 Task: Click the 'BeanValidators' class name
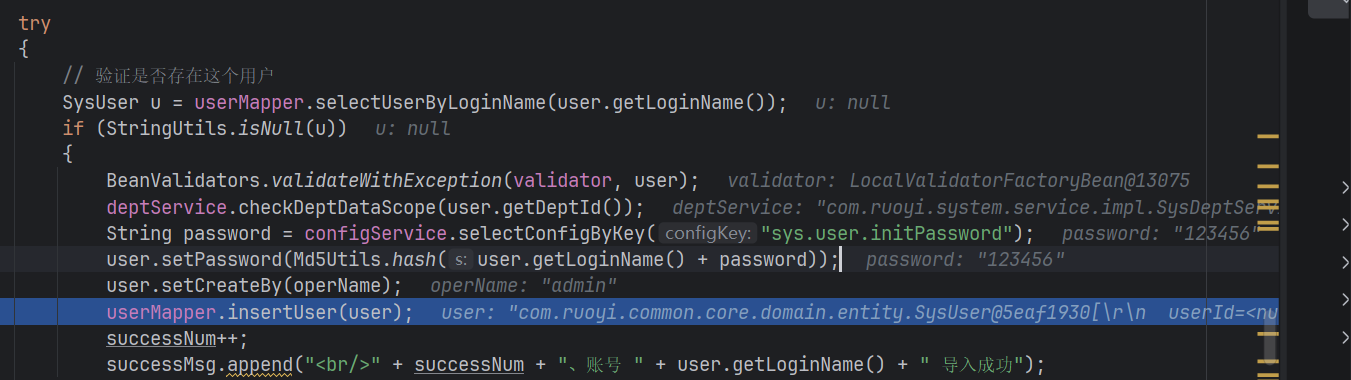click(183, 180)
